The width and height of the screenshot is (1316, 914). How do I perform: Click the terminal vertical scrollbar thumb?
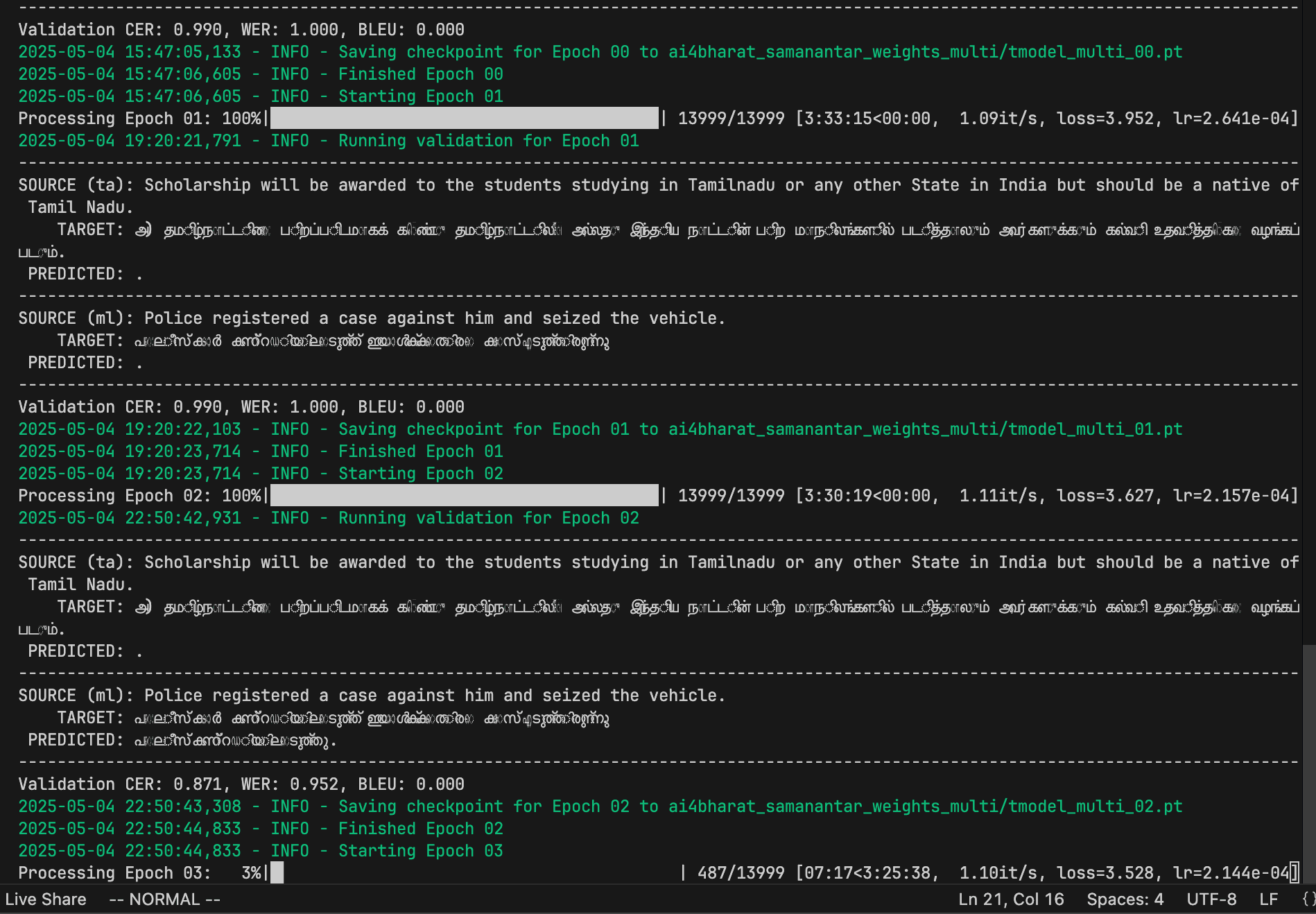1308,763
